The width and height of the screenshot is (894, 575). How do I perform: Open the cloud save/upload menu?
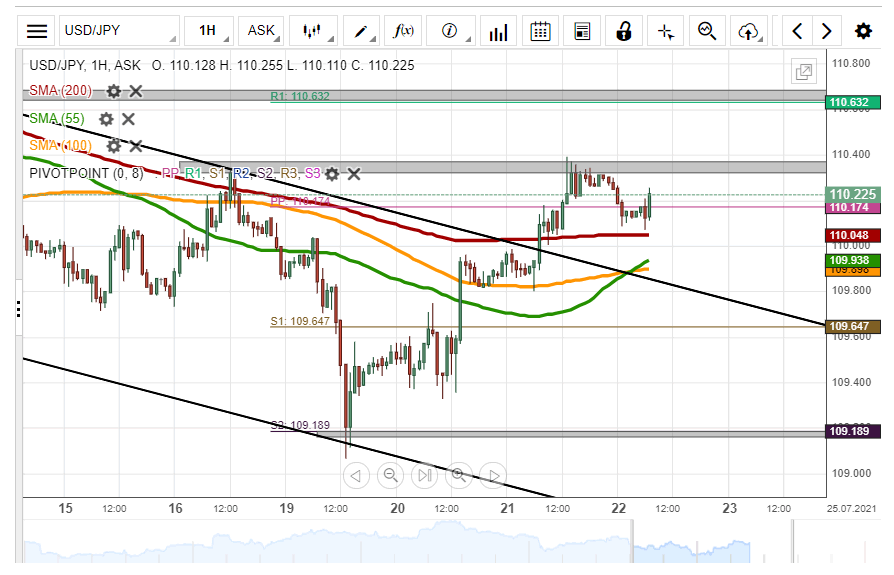(x=749, y=31)
